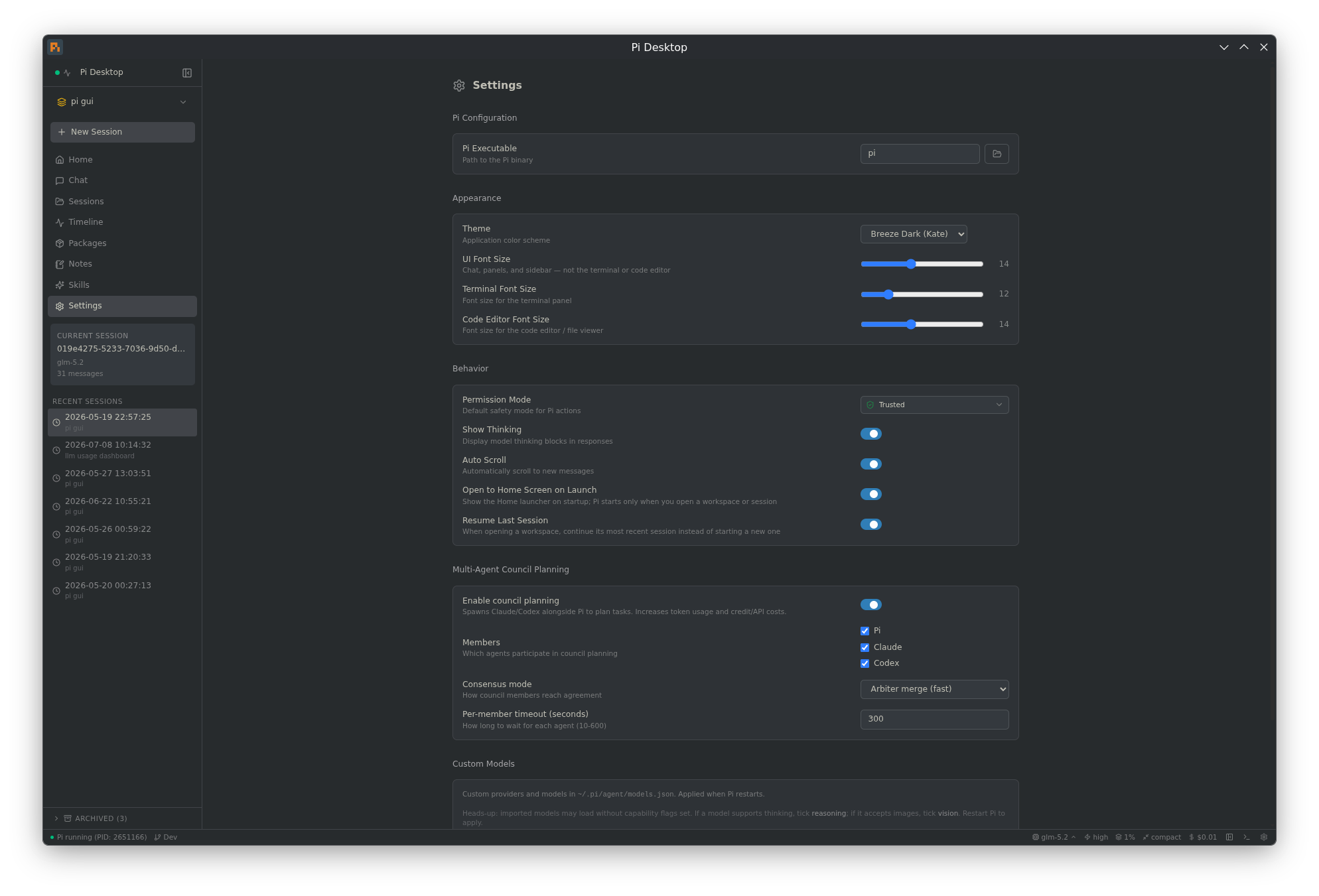Viewport: 1319px width, 896px height.
Task: Toggle the Resume Last Session switch
Action: tap(871, 525)
